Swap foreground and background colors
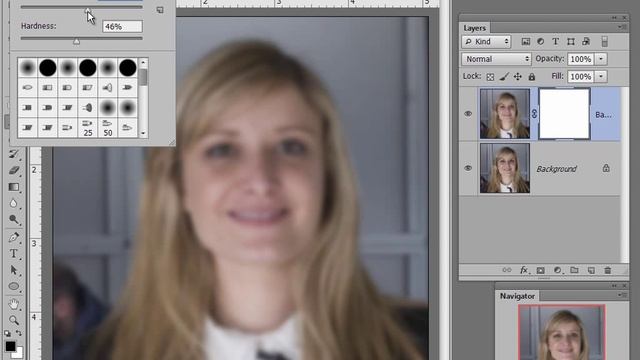 pyautogui.click(x=19, y=333)
